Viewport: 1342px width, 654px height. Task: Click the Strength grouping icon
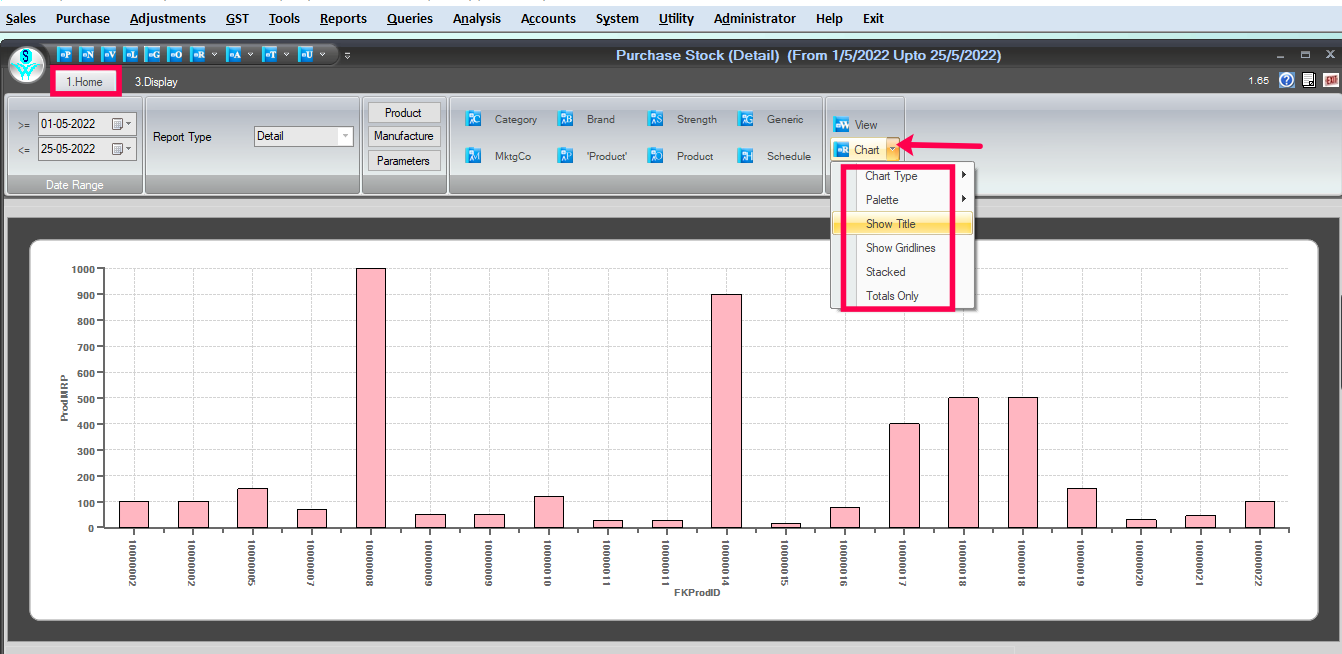pos(655,118)
